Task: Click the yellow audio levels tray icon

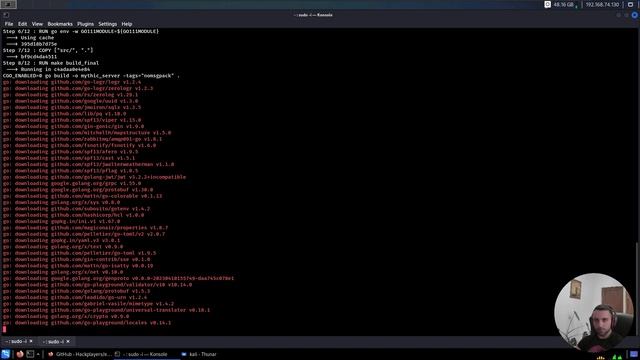Action: point(601,357)
